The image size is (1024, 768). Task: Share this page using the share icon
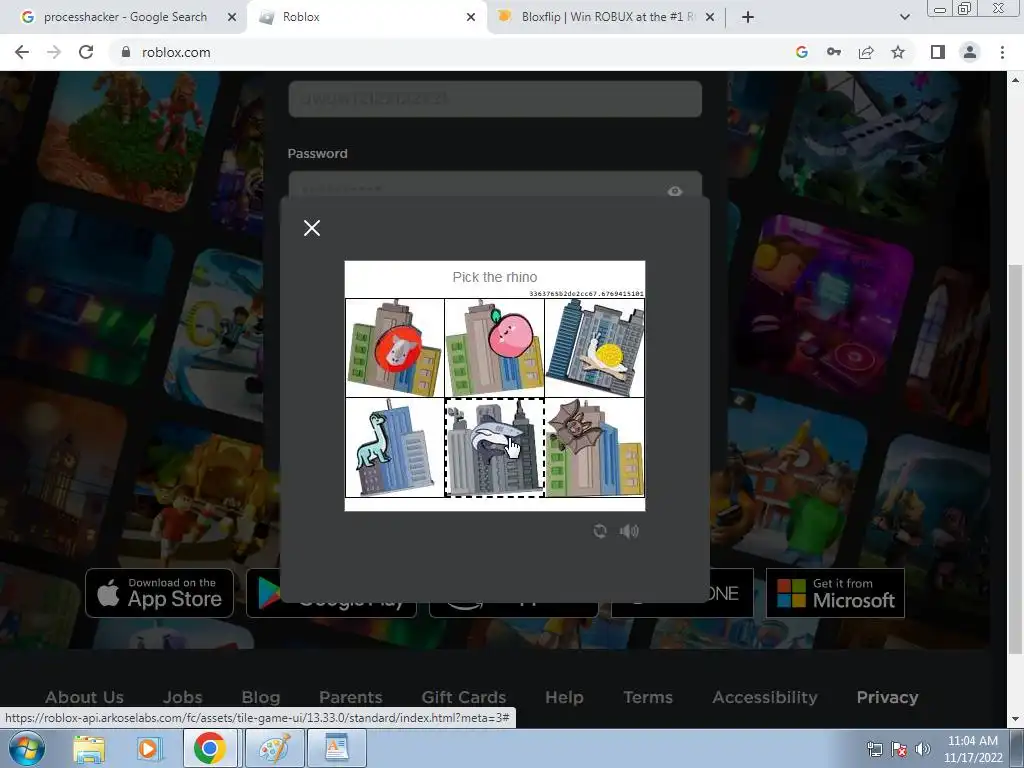click(x=866, y=52)
